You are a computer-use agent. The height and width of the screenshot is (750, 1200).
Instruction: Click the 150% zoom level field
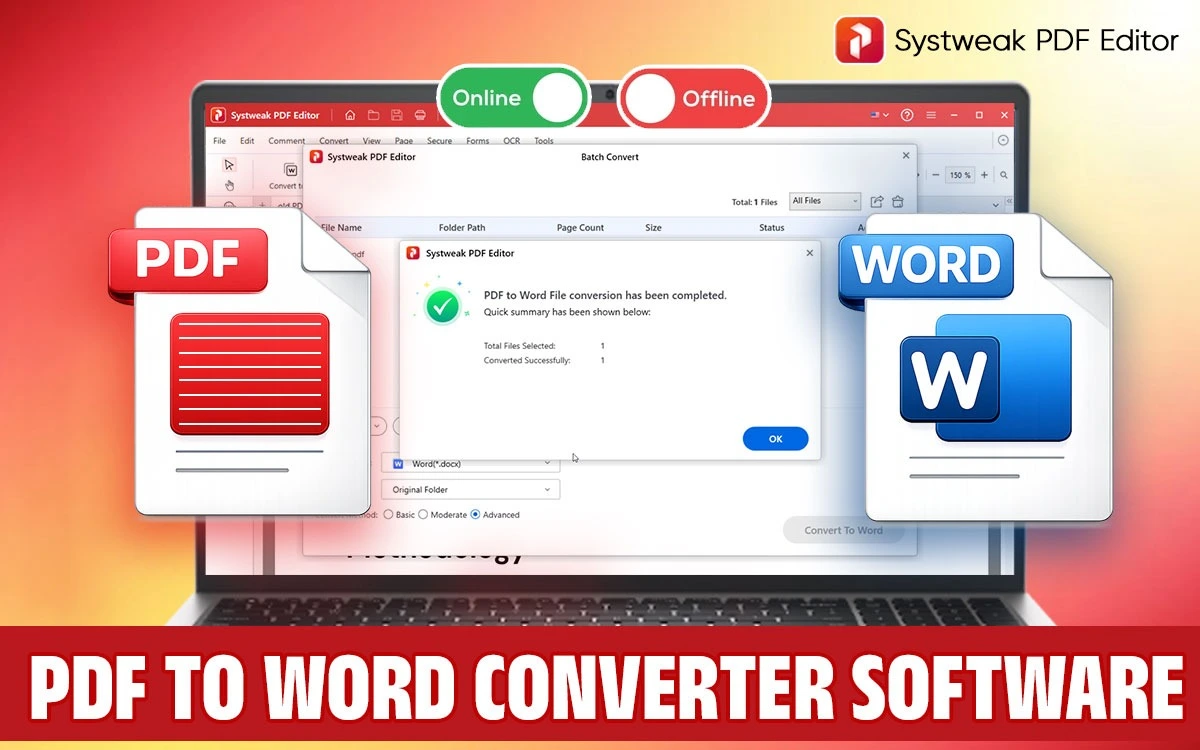coord(959,174)
